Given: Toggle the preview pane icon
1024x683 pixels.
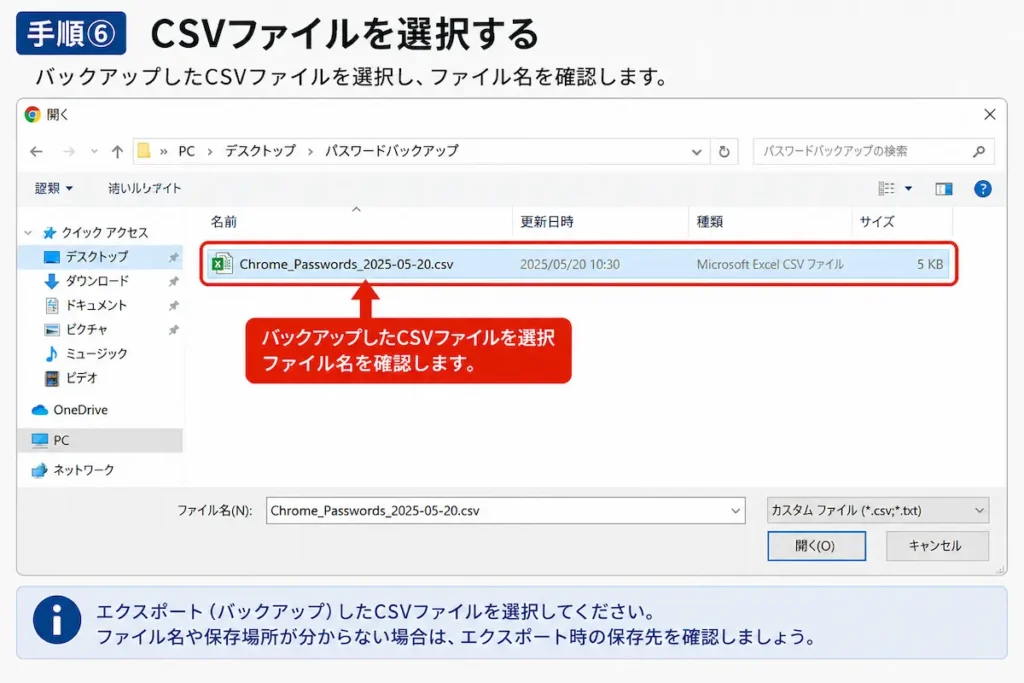Looking at the screenshot, I should point(944,189).
